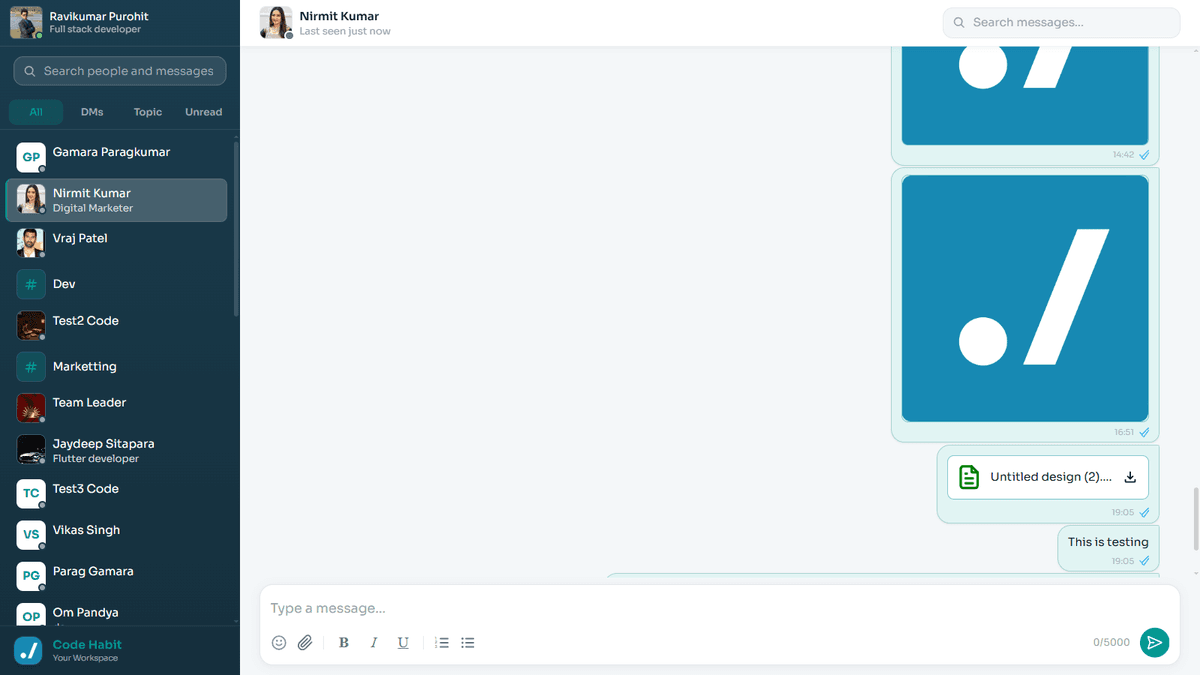Open chat with Jaydeep Sitapara
This screenshot has width=1200, height=675.
(116, 450)
